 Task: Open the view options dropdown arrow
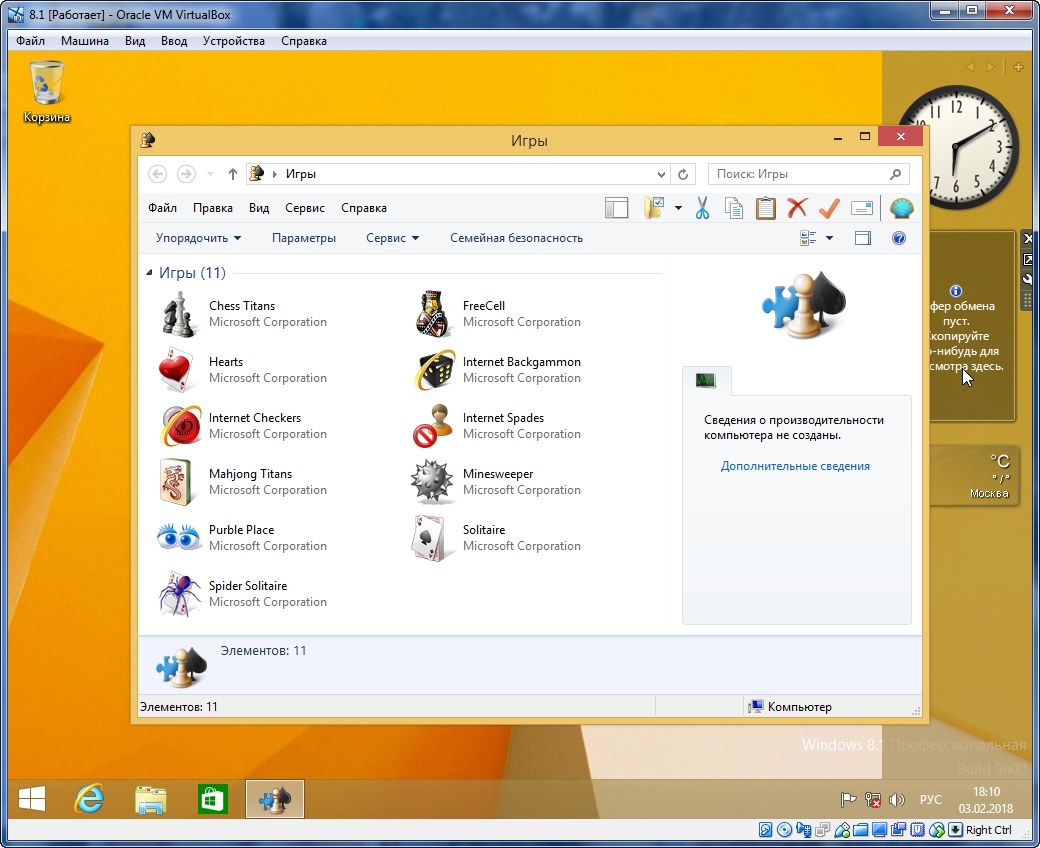[x=829, y=238]
